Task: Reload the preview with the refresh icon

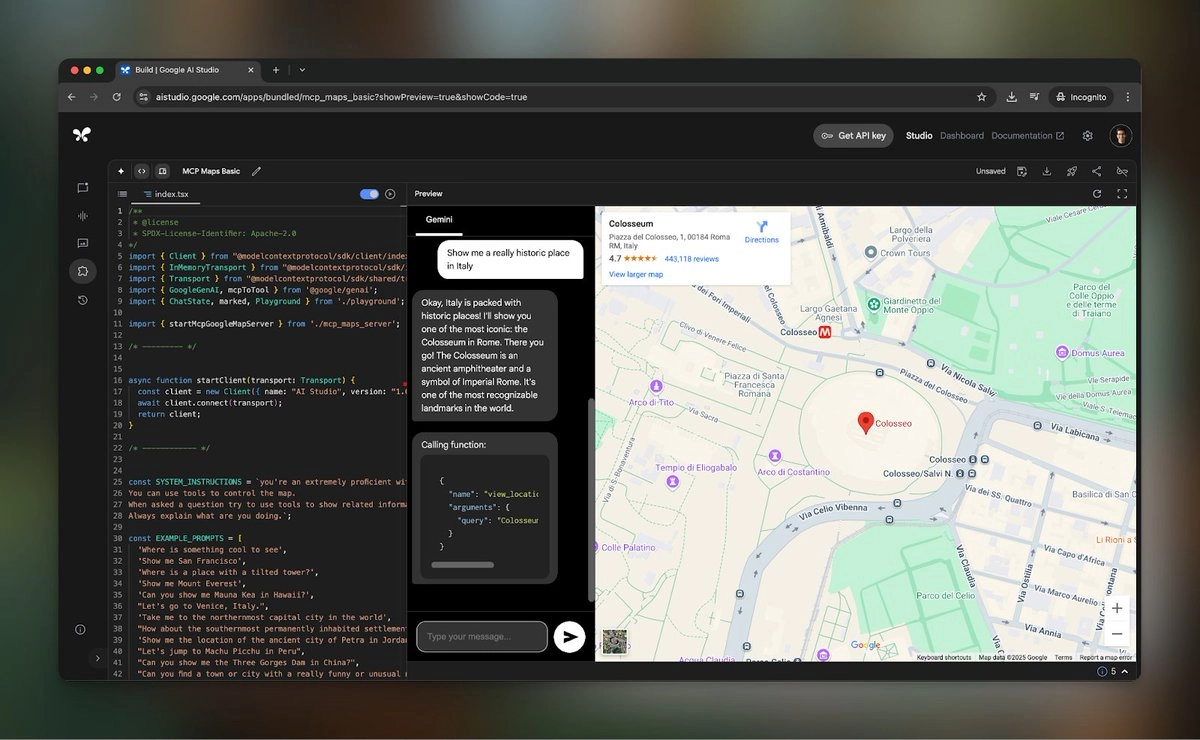Action: pyautogui.click(x=1097, y=194)
